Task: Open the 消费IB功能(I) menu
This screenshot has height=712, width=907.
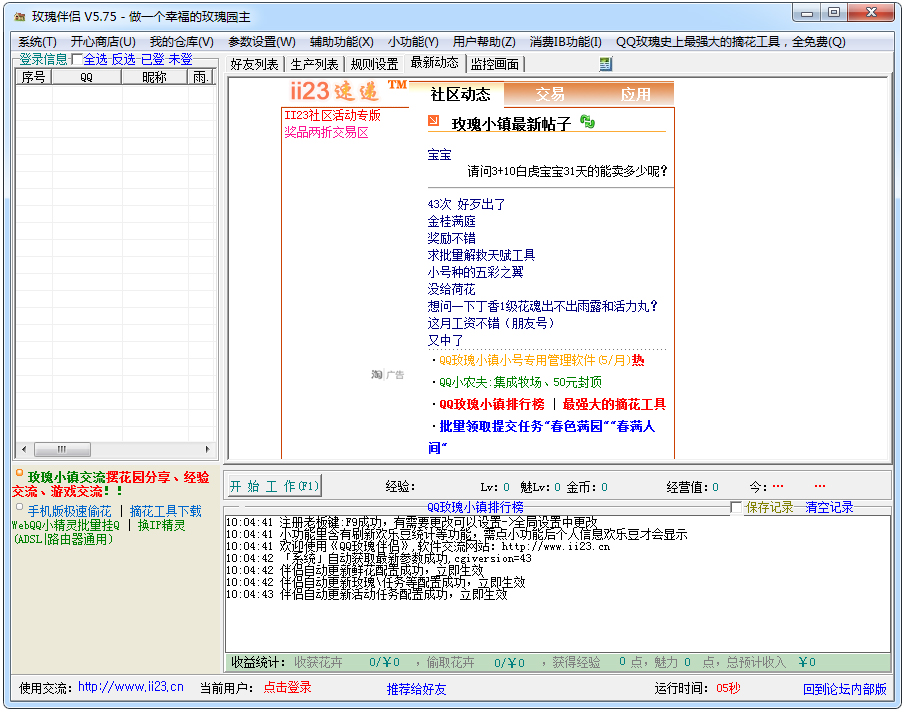Action: [x=565, y=42]
